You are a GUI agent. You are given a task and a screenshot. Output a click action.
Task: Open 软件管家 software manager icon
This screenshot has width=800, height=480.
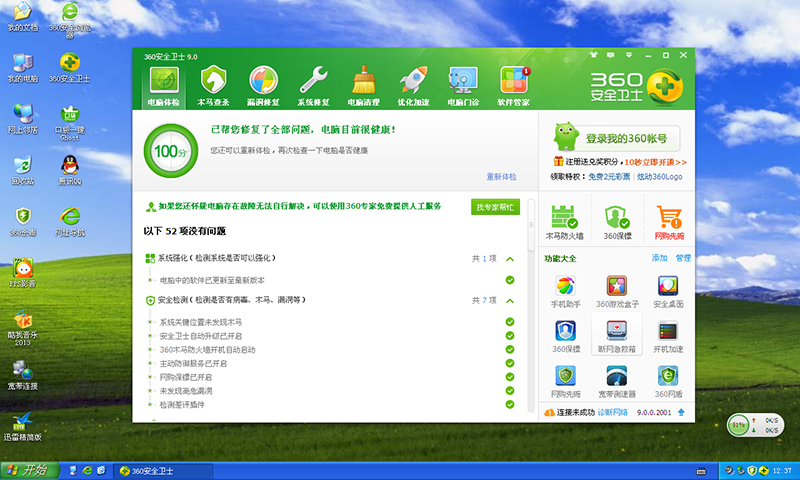514,85
